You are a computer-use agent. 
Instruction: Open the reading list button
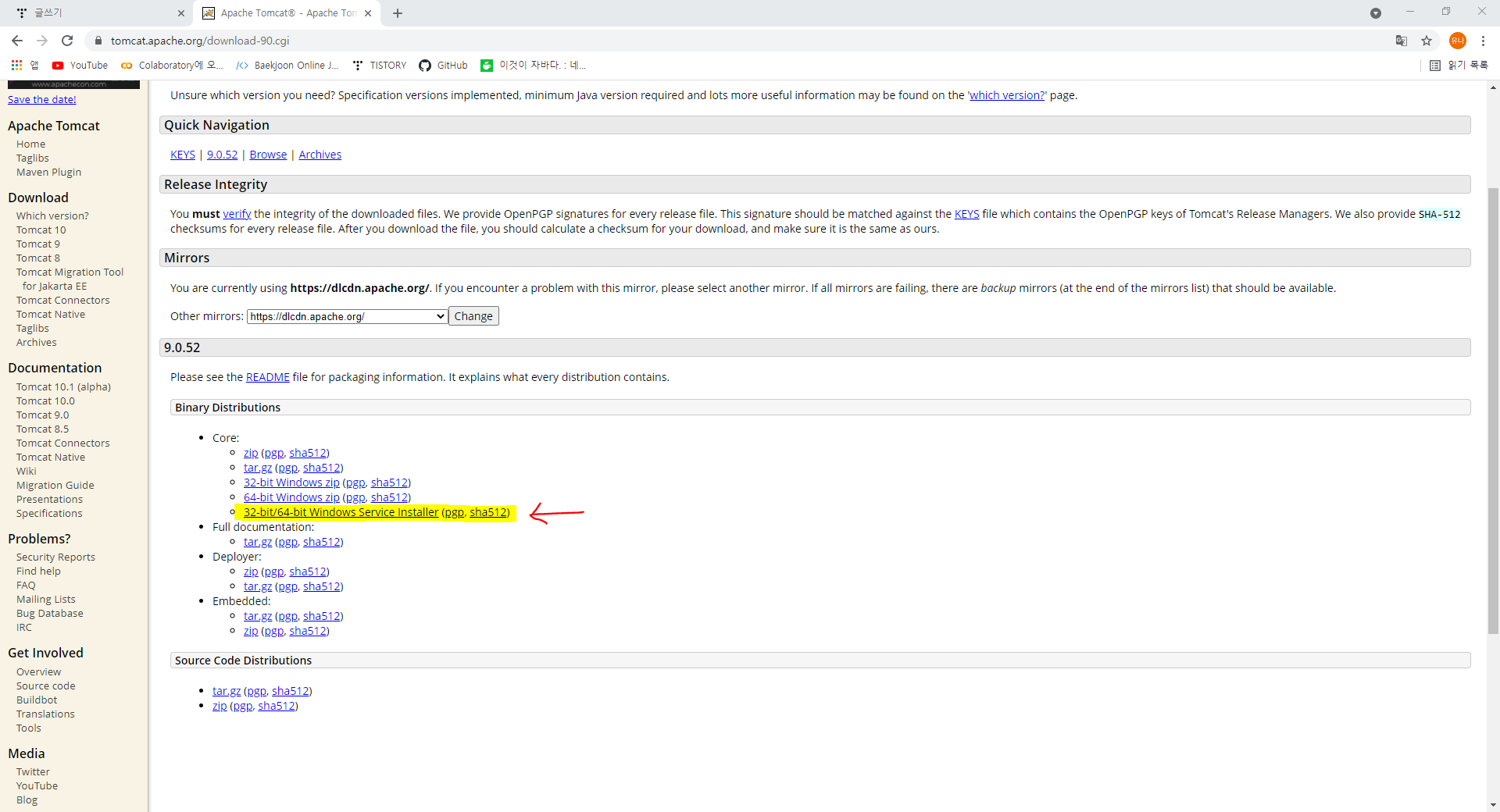tap(1459, 66)
